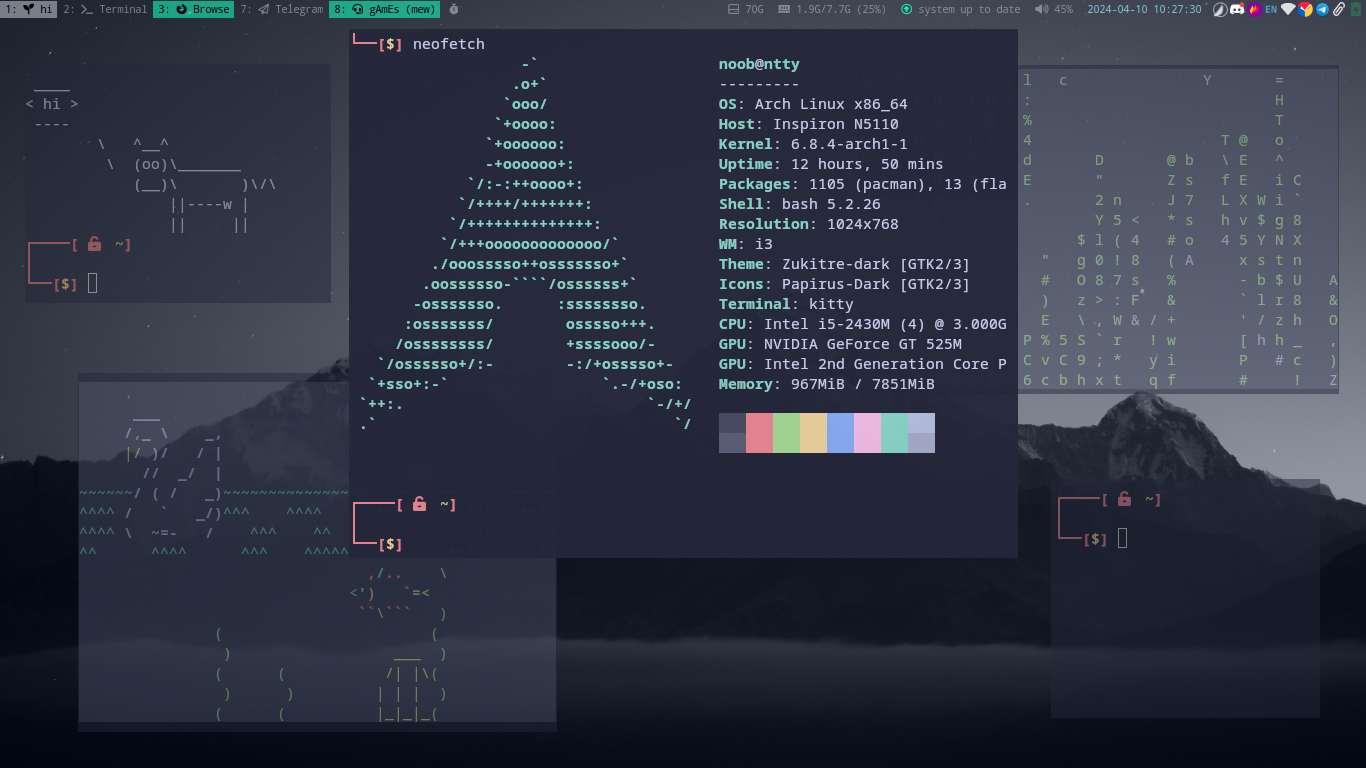Go to workspace 7 Telegram
This screenshot has width=1366, height=768.
[x=281, y=9]
